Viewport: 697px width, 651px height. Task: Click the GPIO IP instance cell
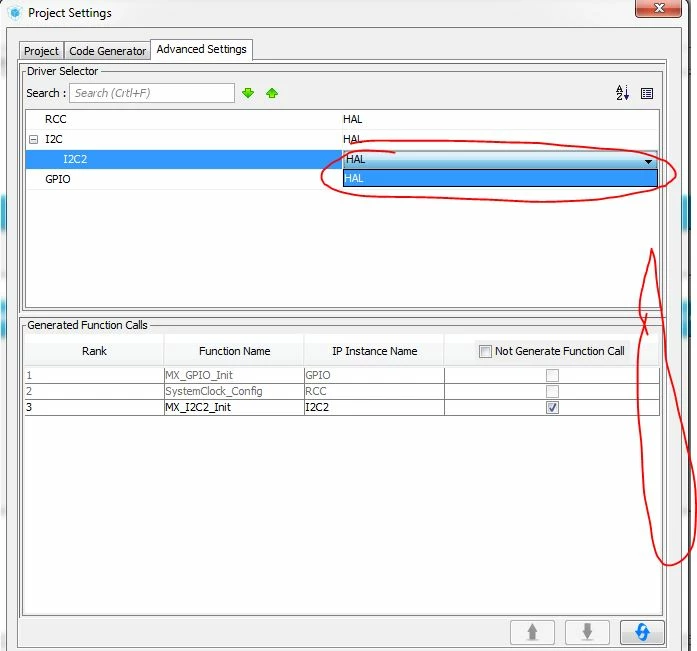(374, 375)
